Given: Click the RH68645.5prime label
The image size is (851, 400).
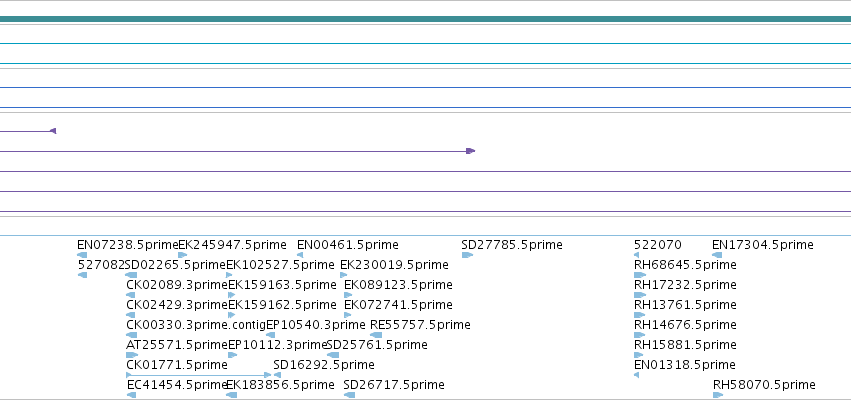Looking at the screenshot, I should tap(685, 265).
